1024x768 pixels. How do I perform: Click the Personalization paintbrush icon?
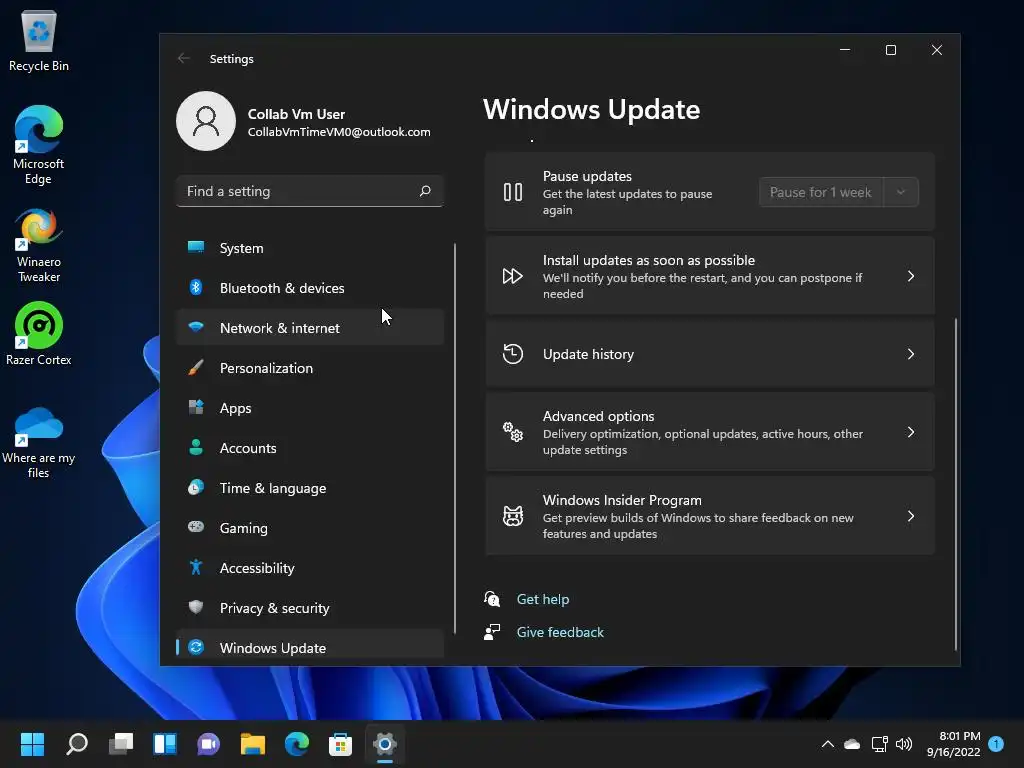pos(196,367)
